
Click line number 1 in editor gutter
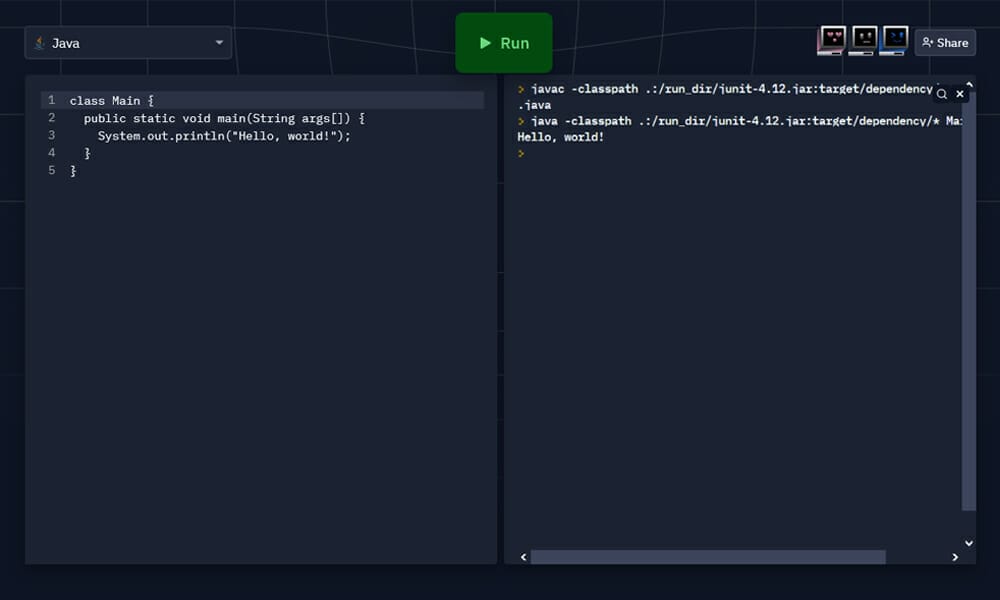52,100
